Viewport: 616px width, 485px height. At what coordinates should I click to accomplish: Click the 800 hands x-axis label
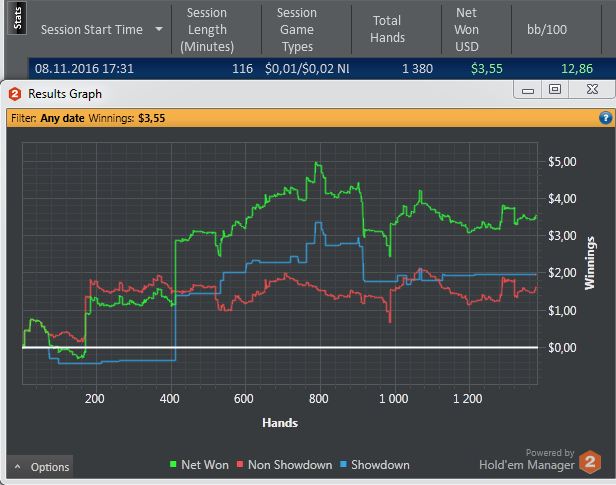coord(318,399)
